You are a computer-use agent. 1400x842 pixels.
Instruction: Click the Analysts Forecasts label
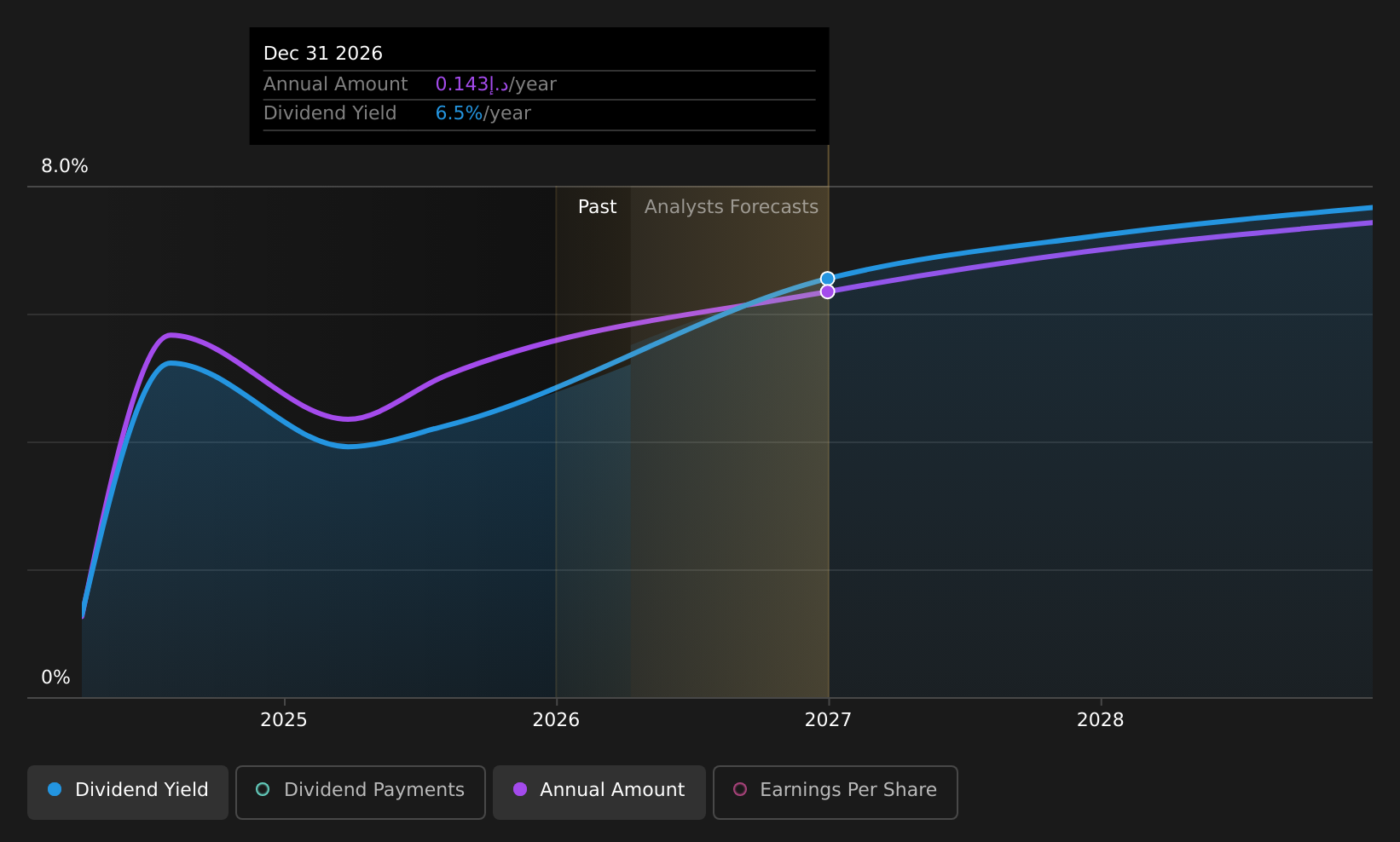[x=732, y=207]
